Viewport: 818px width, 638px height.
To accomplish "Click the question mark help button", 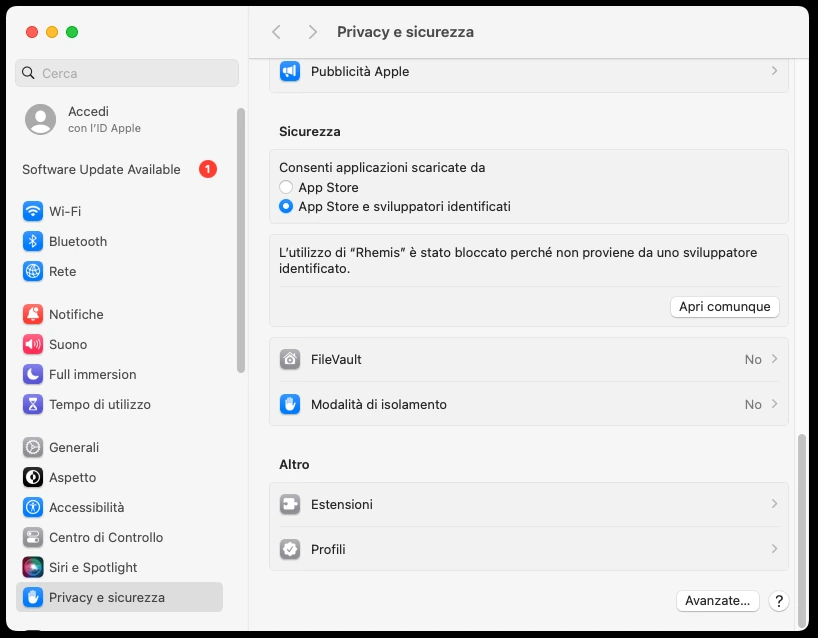I will [x=778, y=601].
